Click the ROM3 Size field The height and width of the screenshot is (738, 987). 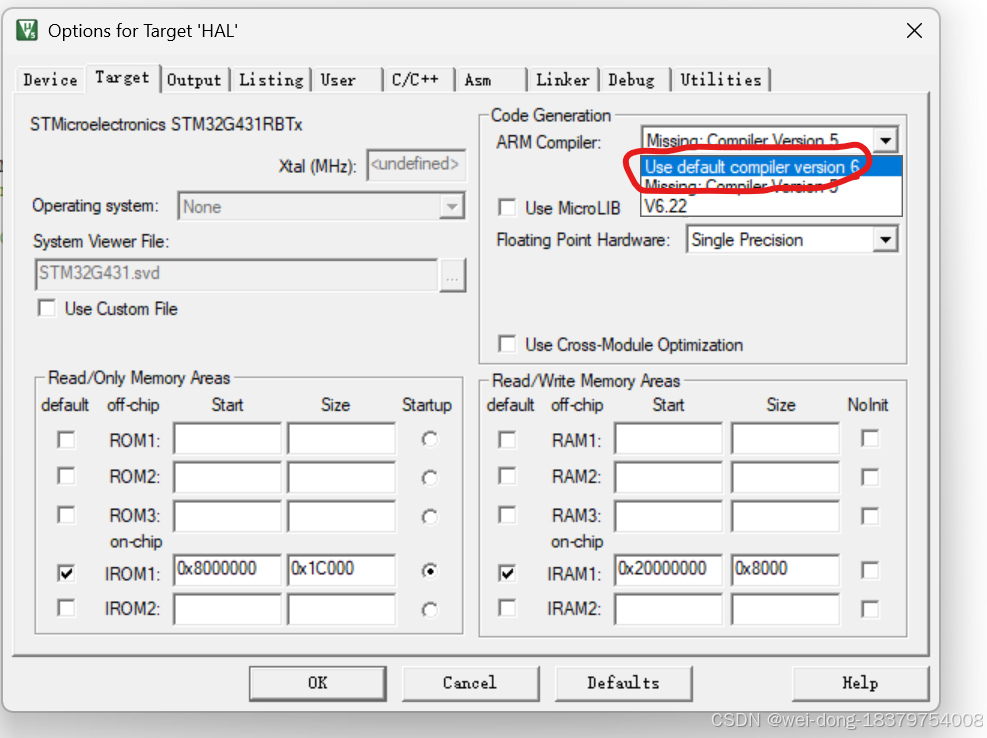tap(341, 516)
